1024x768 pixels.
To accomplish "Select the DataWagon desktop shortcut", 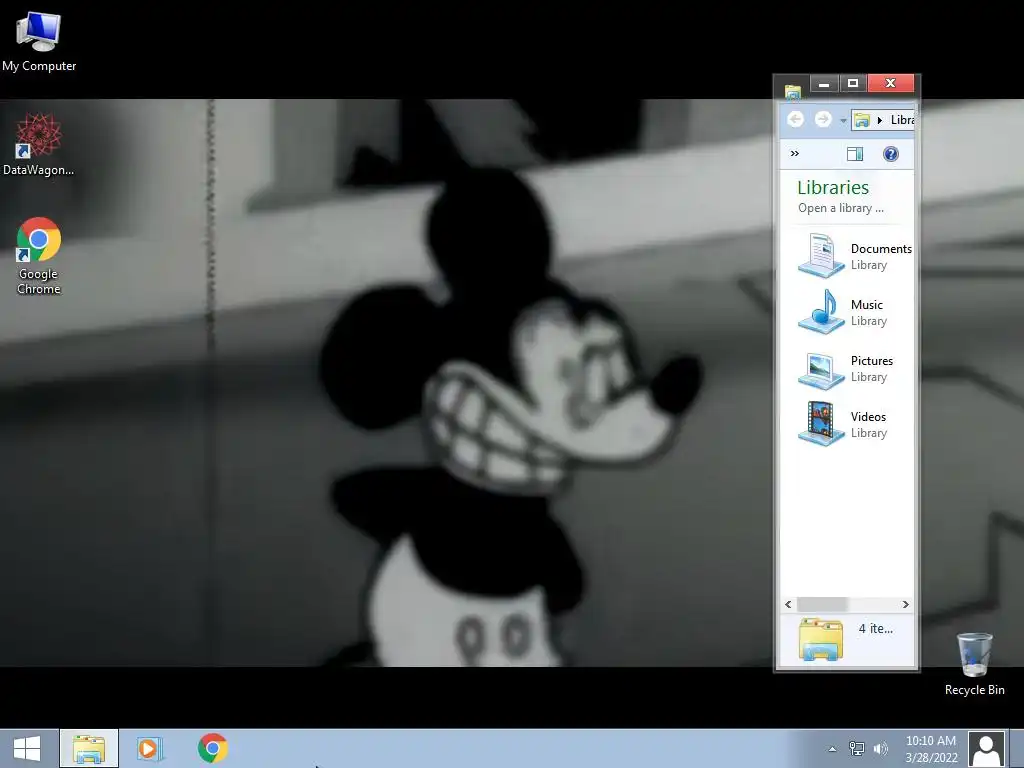I will (39, 144).
